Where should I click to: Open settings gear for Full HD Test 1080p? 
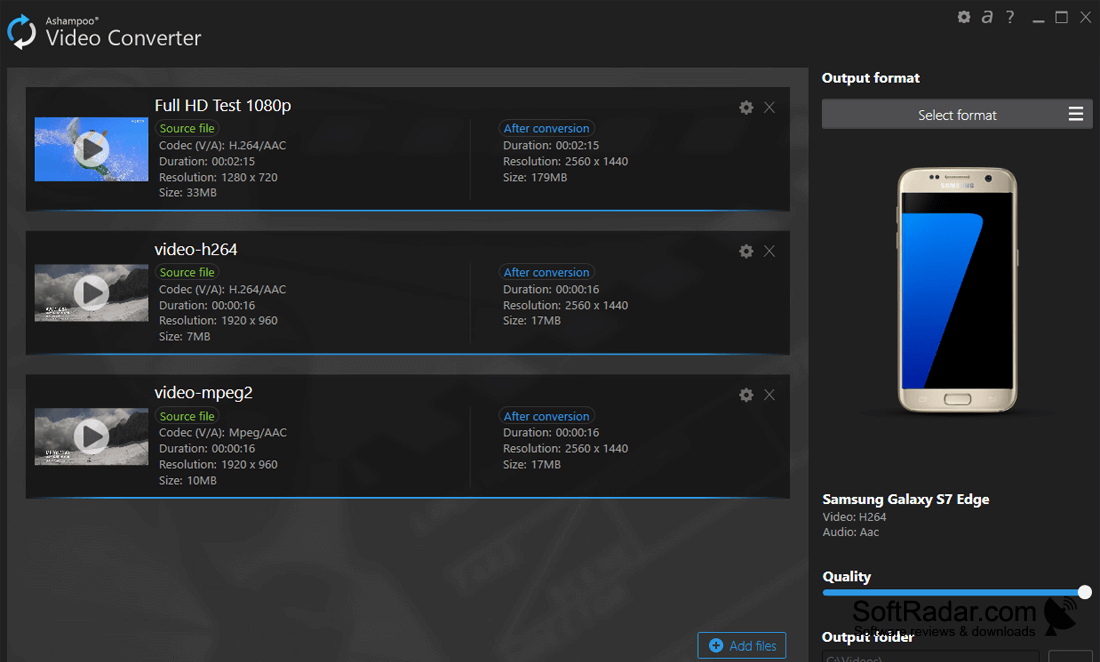point(746,107)
